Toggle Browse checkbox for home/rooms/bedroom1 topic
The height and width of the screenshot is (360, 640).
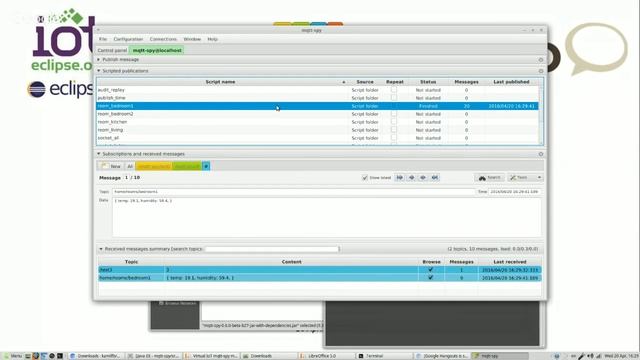coord(431,278)
